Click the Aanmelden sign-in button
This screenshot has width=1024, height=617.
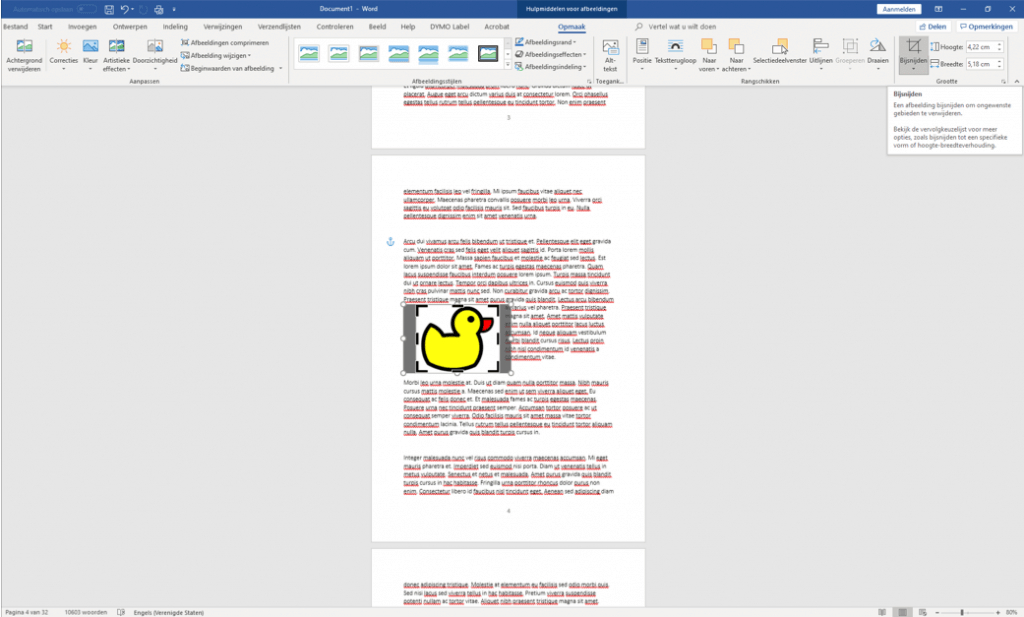[899, 9]
